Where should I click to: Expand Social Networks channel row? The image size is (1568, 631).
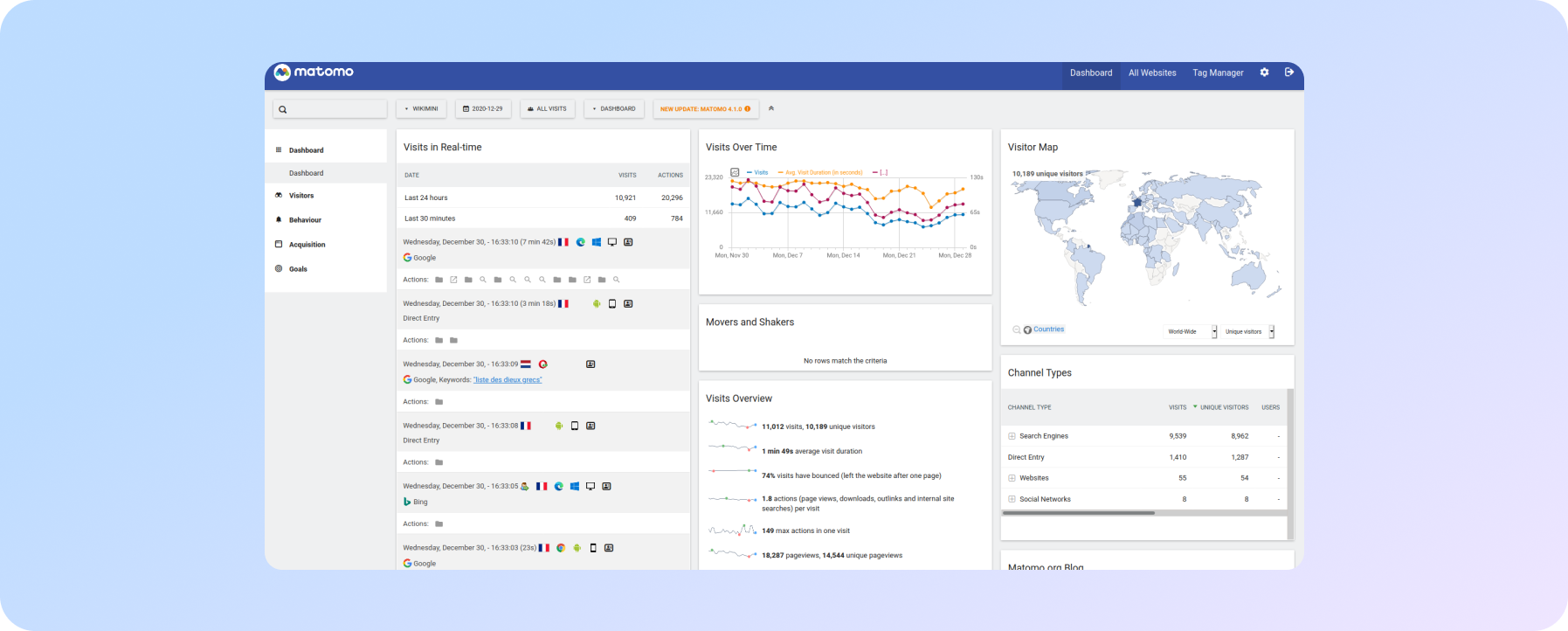click(1012, 499)
